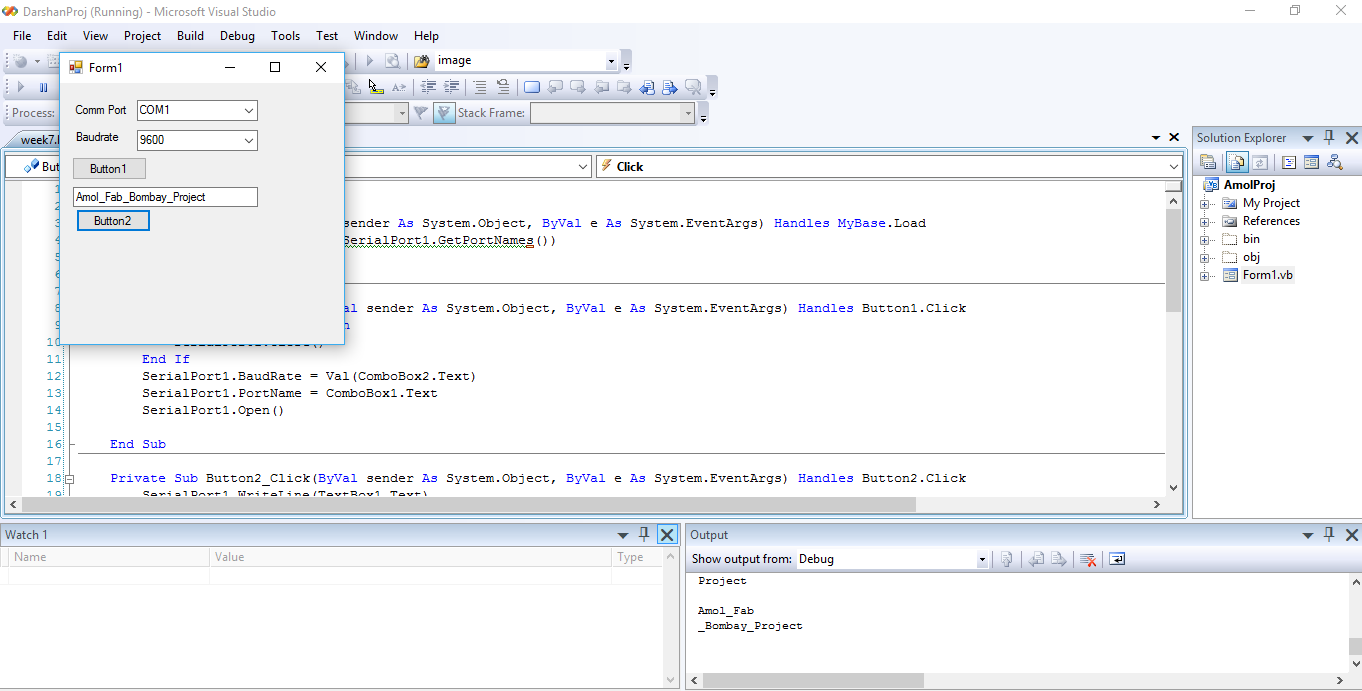The width and height of the screenshot is (1362, 691).
Task: Close the Watch 1 panel
Action: tap(667, 535)
